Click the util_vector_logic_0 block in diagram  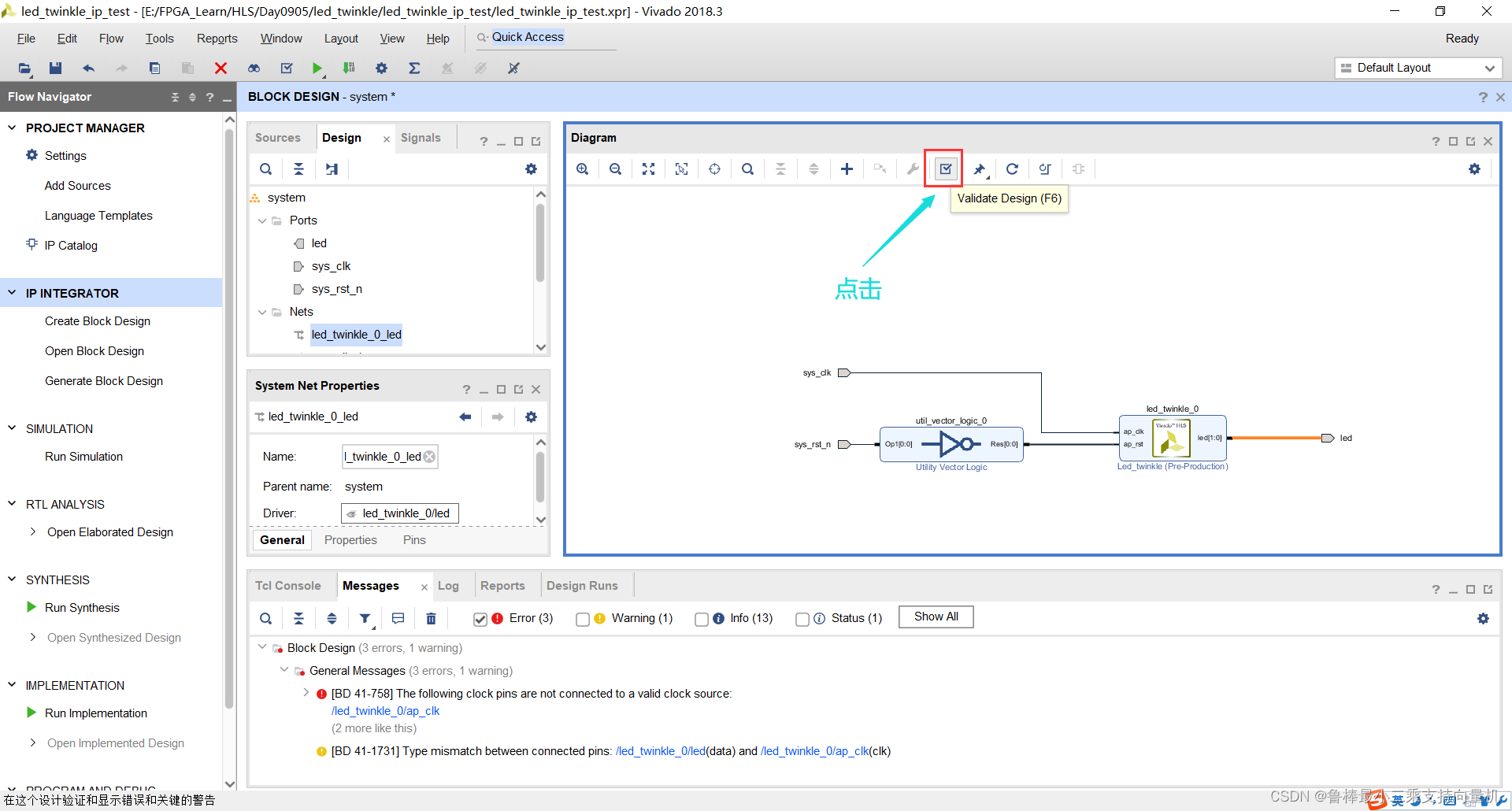pyautogui.click(x=951, y=444)
